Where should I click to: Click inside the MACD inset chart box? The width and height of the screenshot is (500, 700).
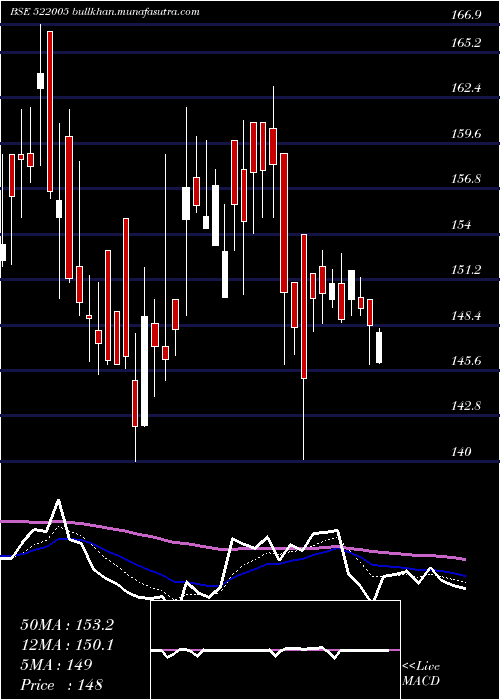pyautogui.click(x=275, y=650)
